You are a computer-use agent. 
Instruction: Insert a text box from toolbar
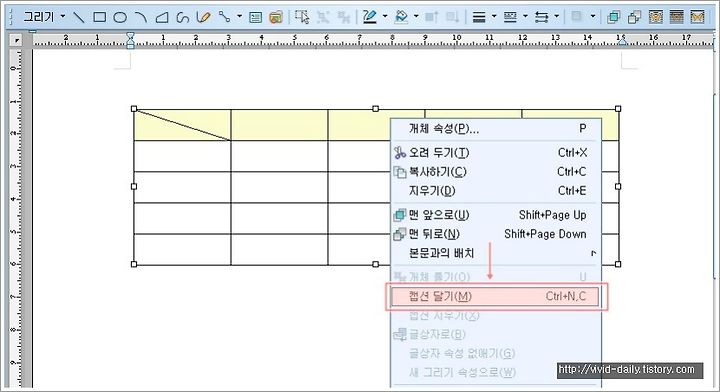(x=255, y=17)
